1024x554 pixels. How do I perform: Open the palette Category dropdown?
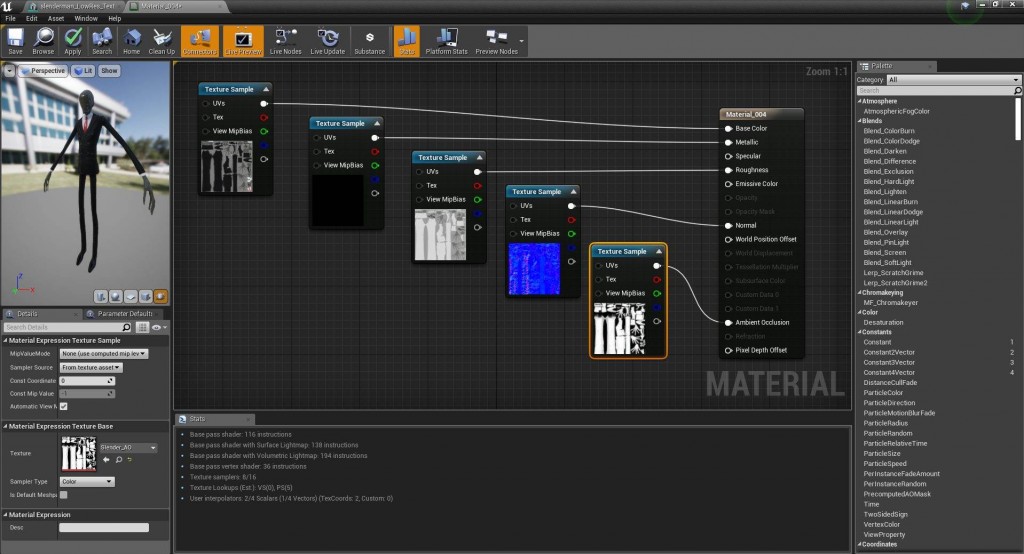coord(953,80)
